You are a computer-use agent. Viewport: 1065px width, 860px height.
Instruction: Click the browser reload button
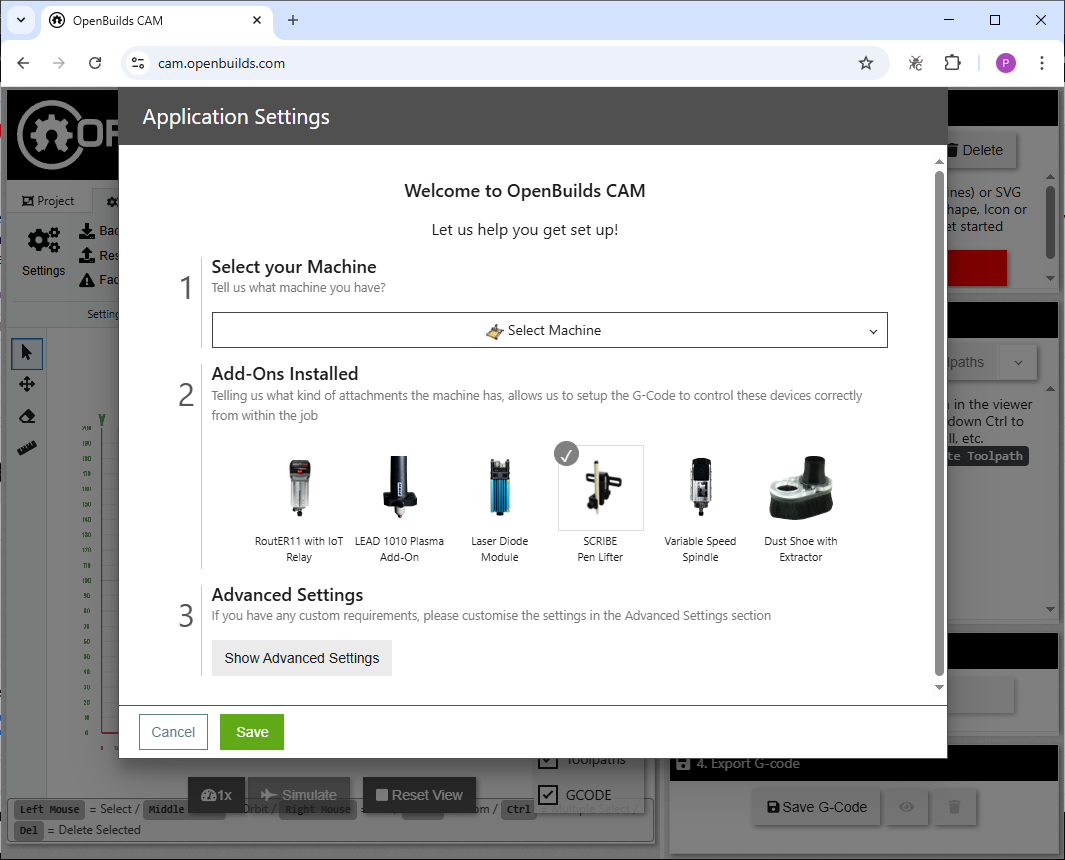point(95,63)
